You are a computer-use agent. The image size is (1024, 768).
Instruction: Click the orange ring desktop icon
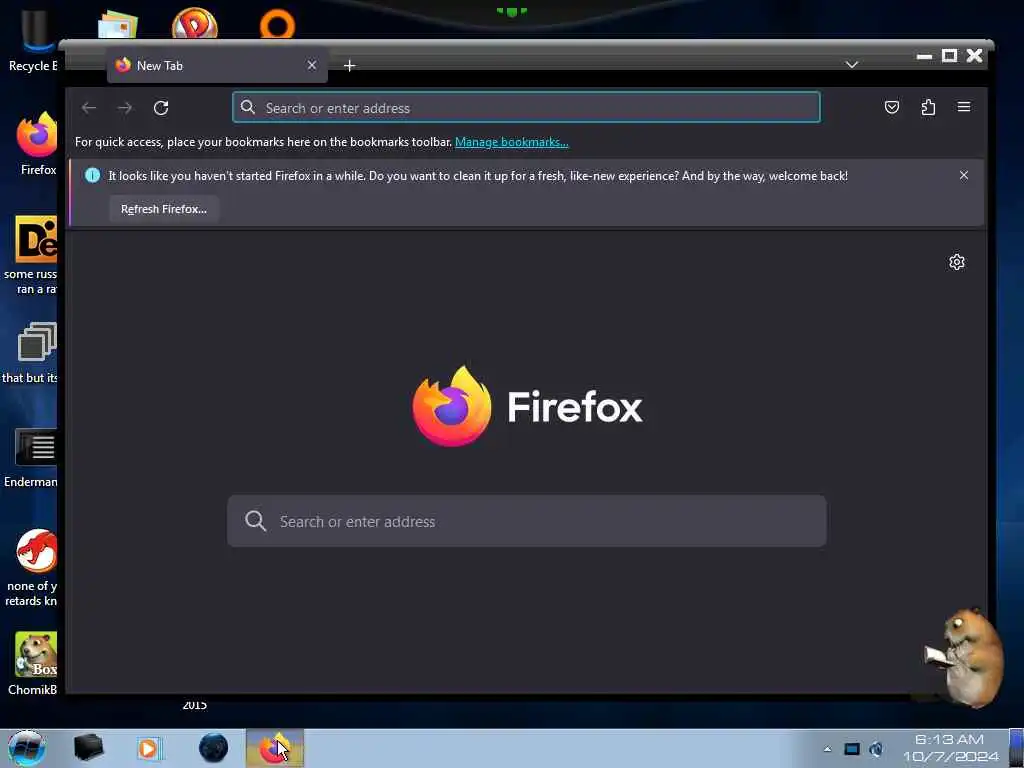click(x=278, y=24)
